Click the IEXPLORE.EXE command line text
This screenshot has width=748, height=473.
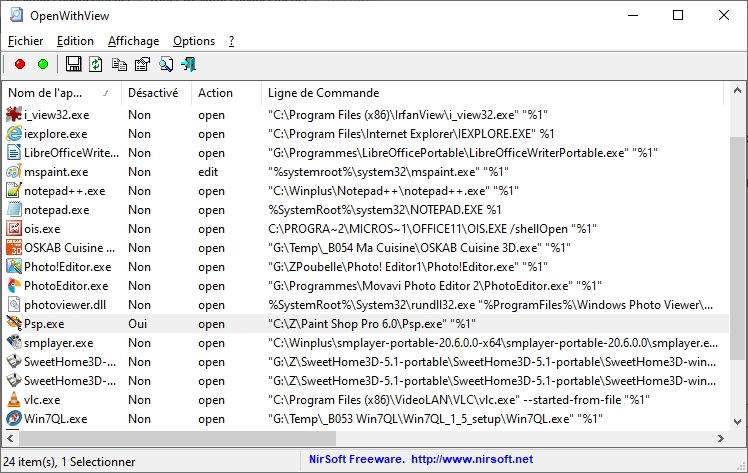[x=411, y=134]
